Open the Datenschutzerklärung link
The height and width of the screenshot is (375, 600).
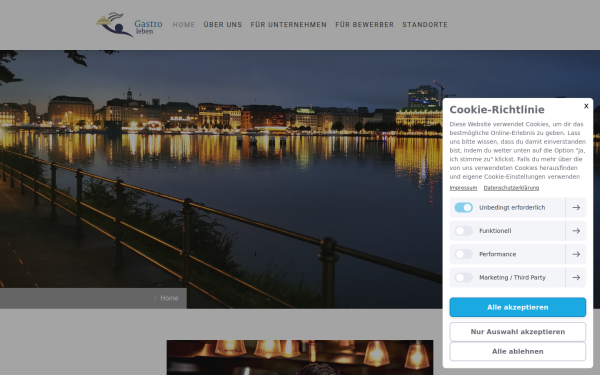pos(511,188)
